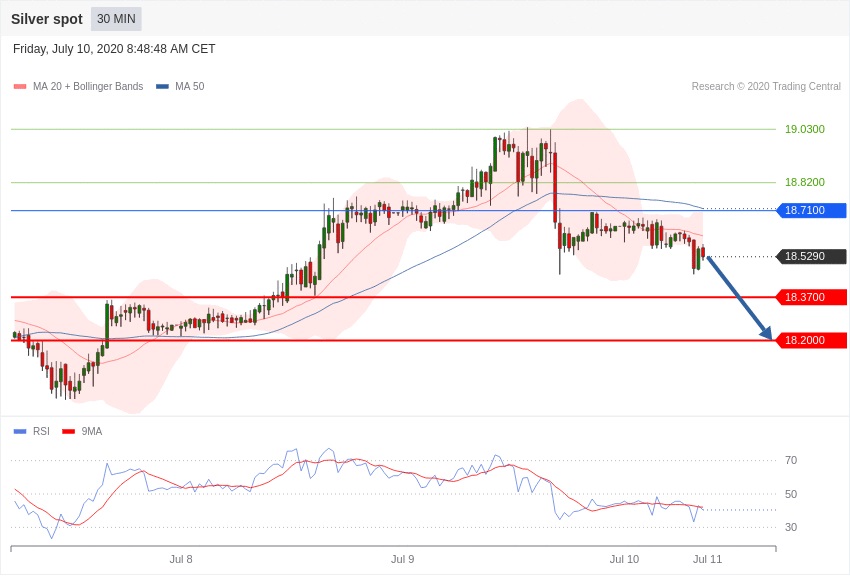Screen dimensions: 850x576
Task: Click the 19.0300 resistance level label
Action: [x=804, y=130]
